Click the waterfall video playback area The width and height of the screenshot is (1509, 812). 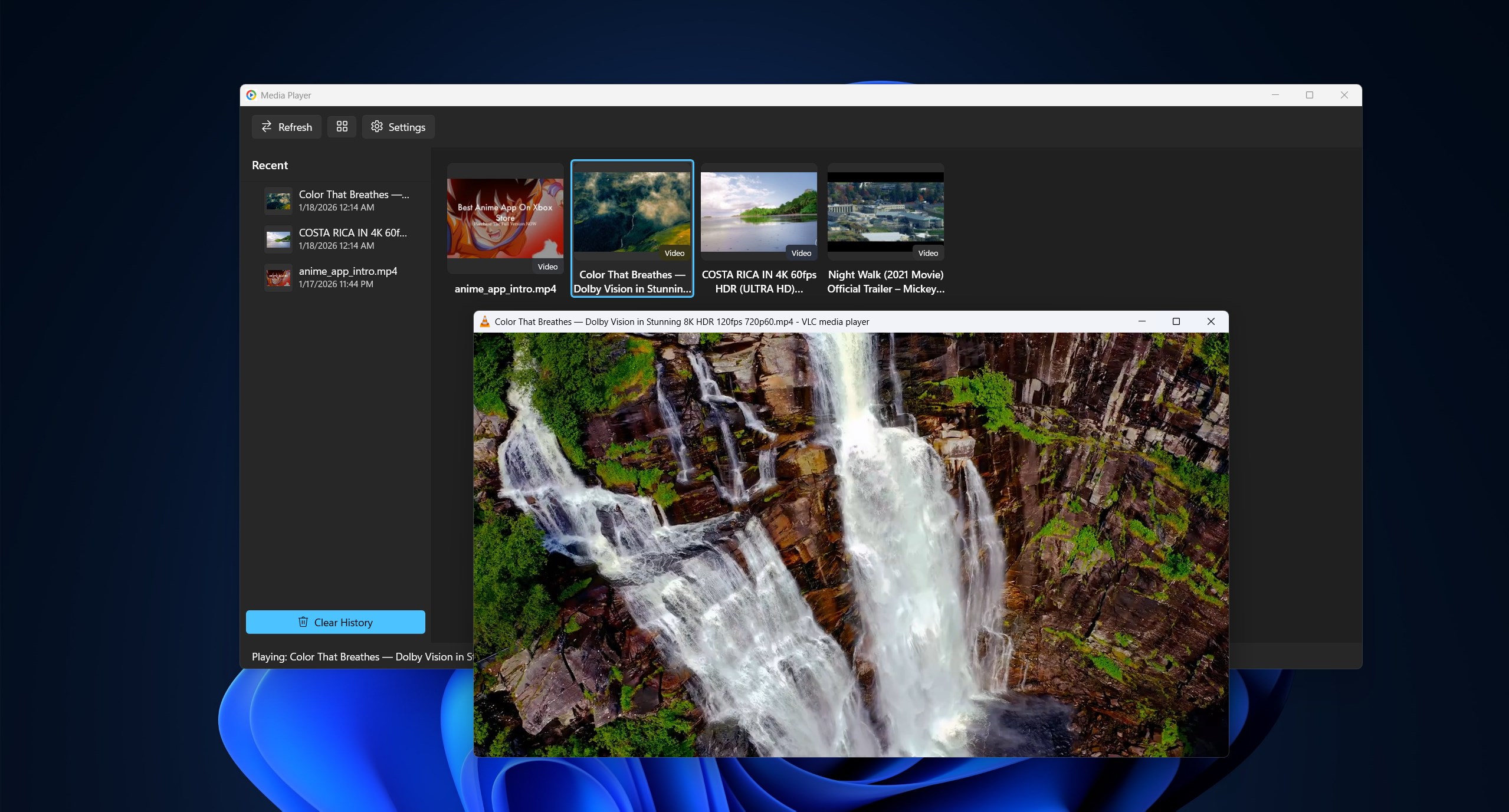tap(851, 544)
